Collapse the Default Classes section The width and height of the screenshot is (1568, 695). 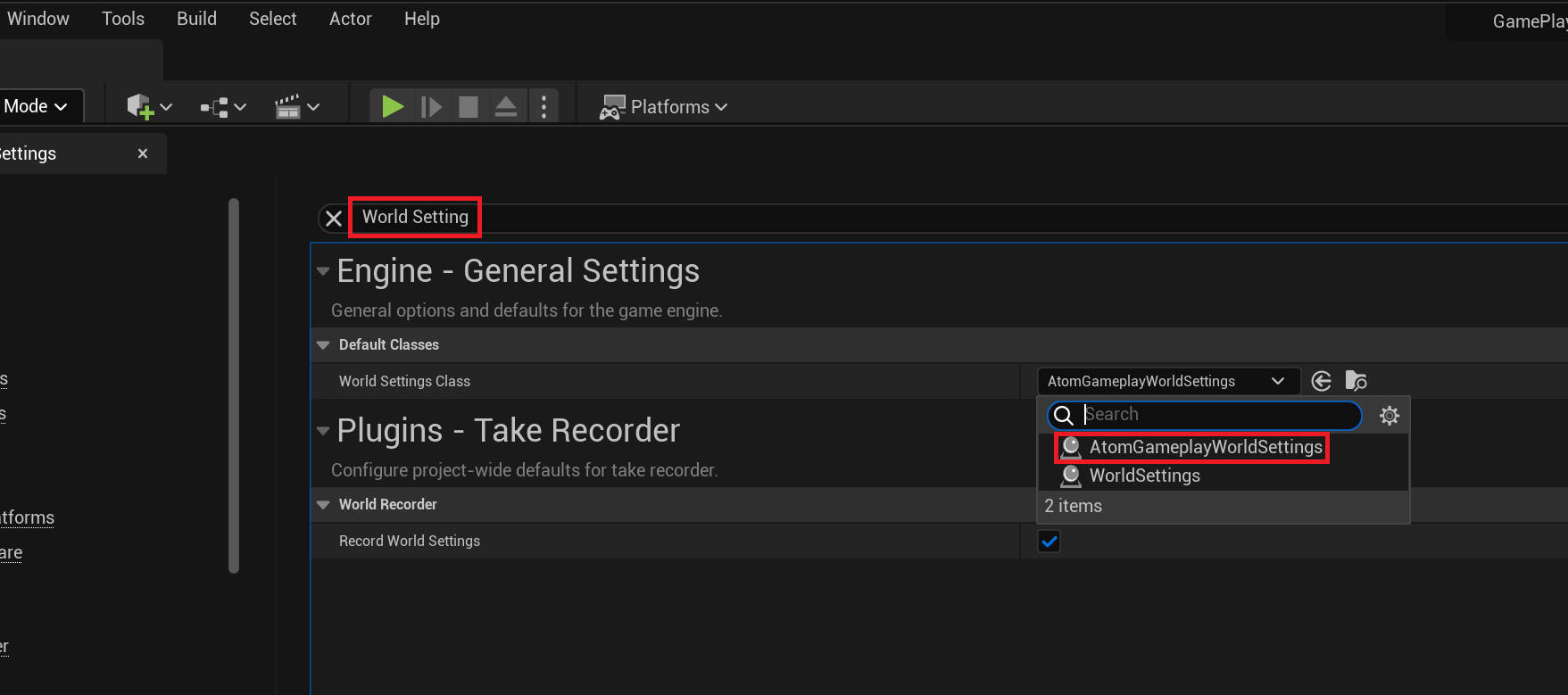324,345
